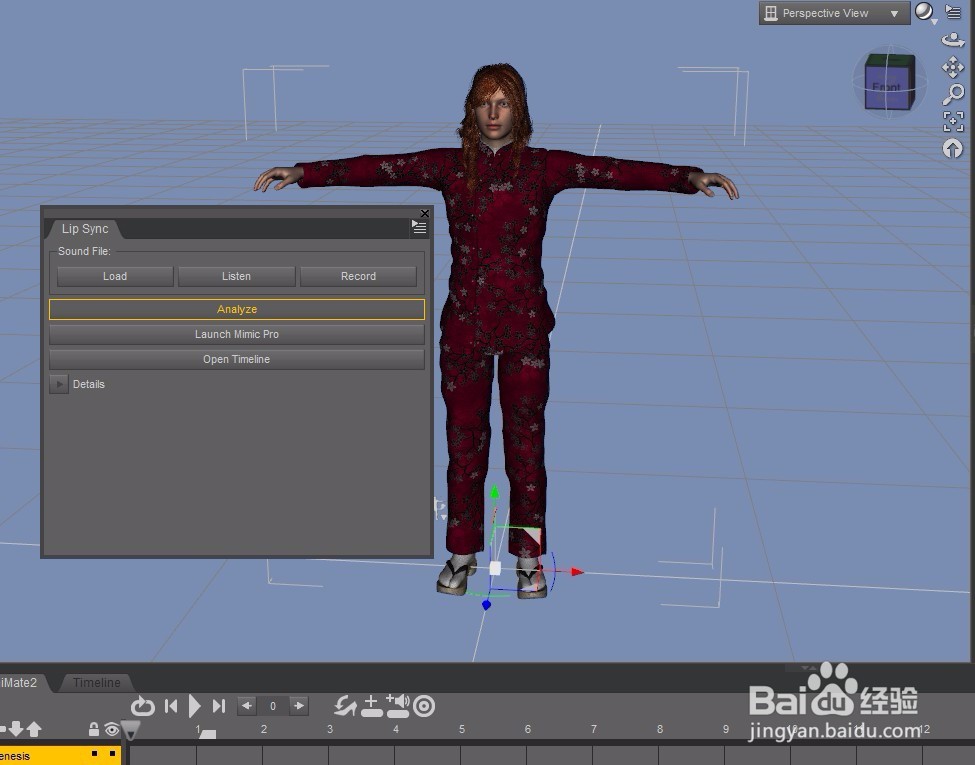Click the Launch Mimic Pro button
This screenshot has width=975, height=765.
point(237,334)
